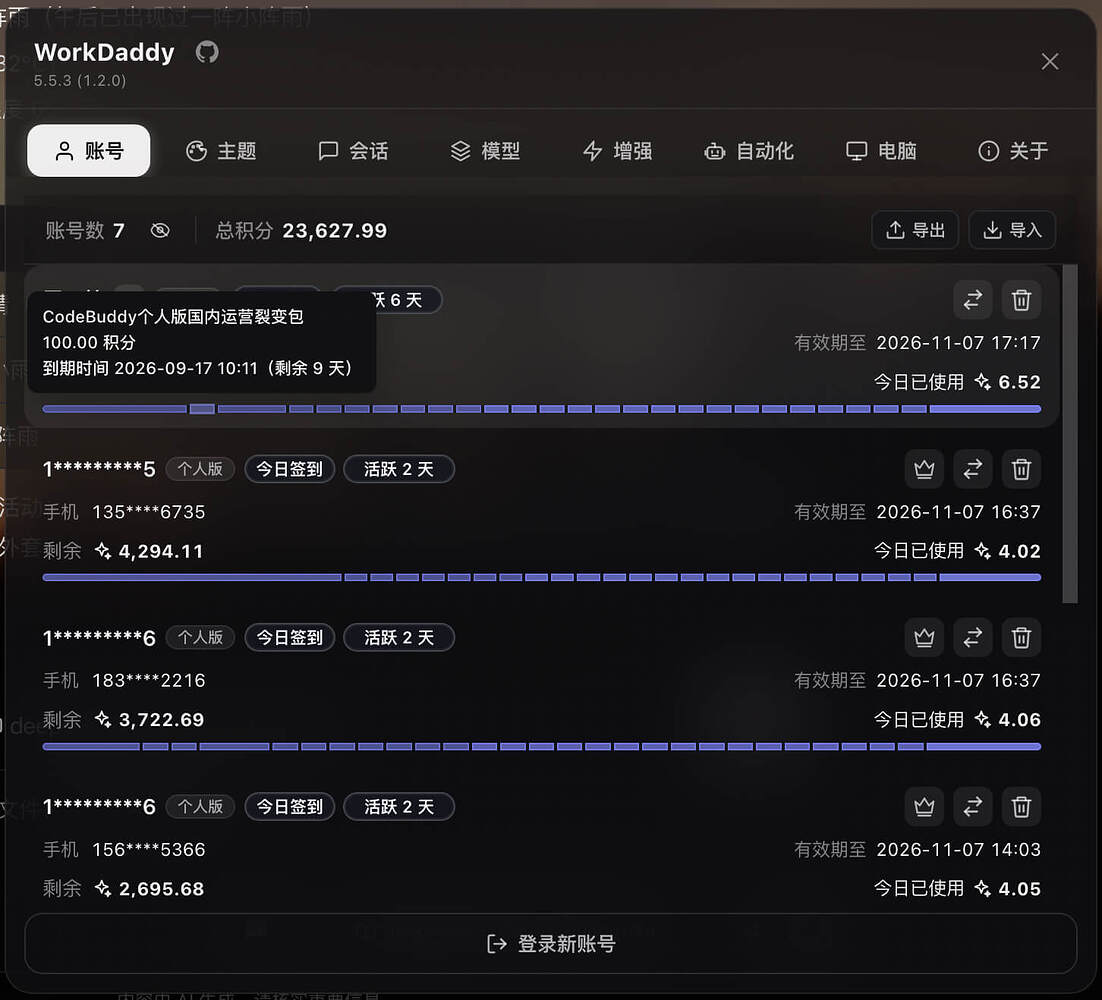Image resolution: width=1102 pixels, height=1000 pixels.
Task: Click the 登录新账号 button
Action: tap(550, 944)
